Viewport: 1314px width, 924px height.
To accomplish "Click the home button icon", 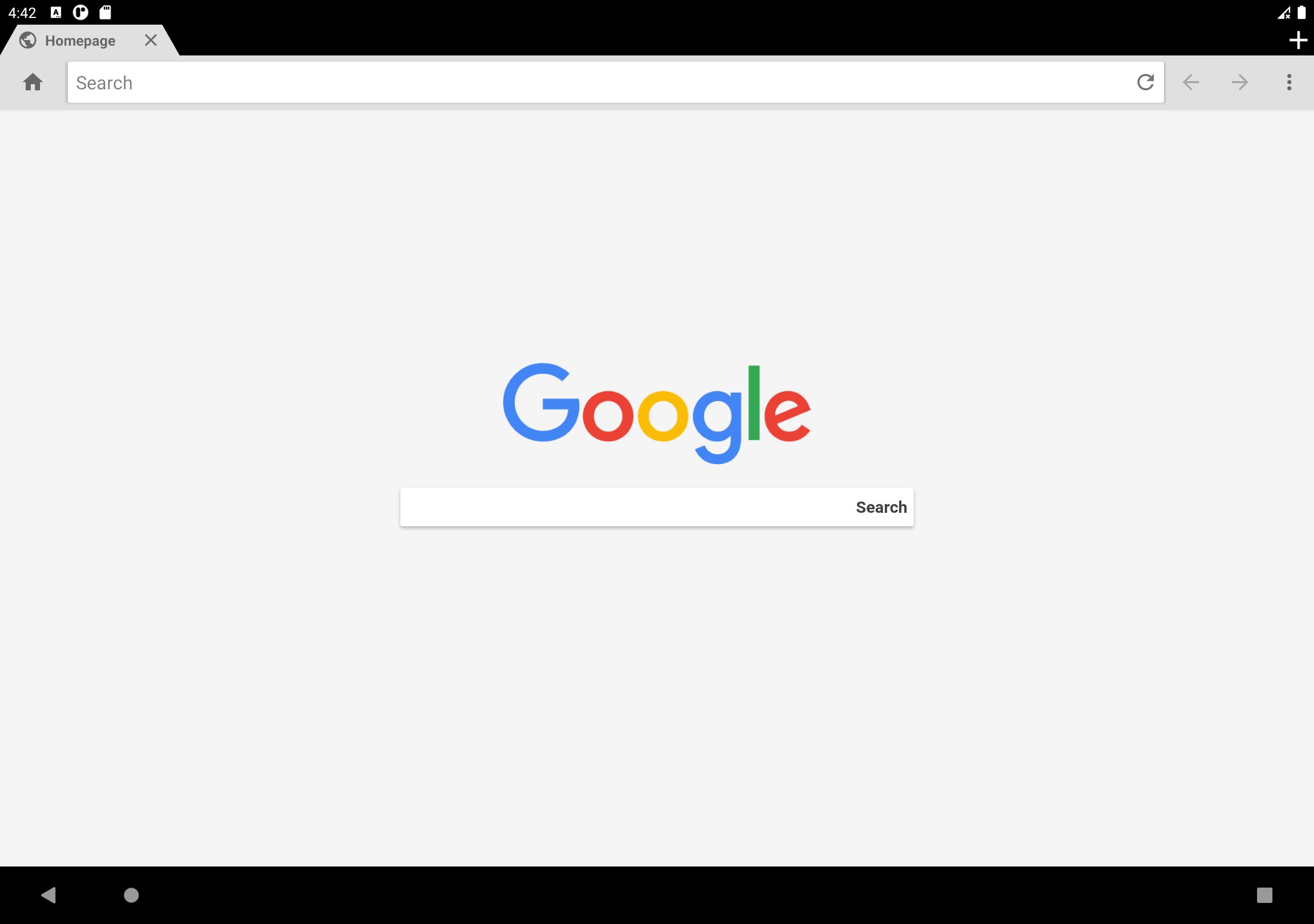I will [x=33, y=83].
